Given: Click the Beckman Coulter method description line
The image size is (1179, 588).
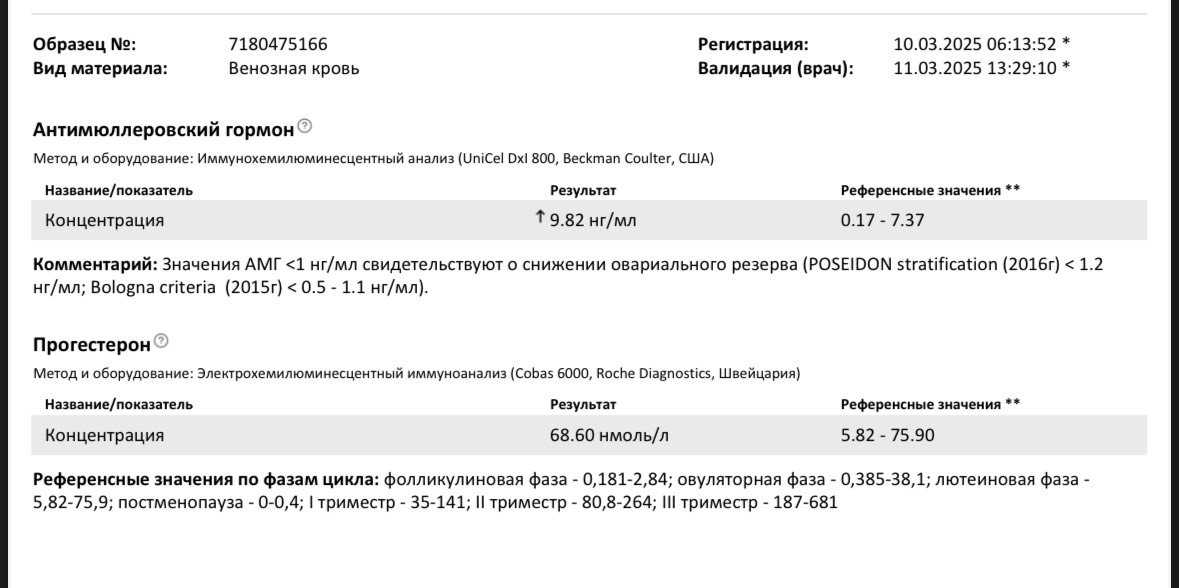Looking at the screenshot, I should click(374, 159).
